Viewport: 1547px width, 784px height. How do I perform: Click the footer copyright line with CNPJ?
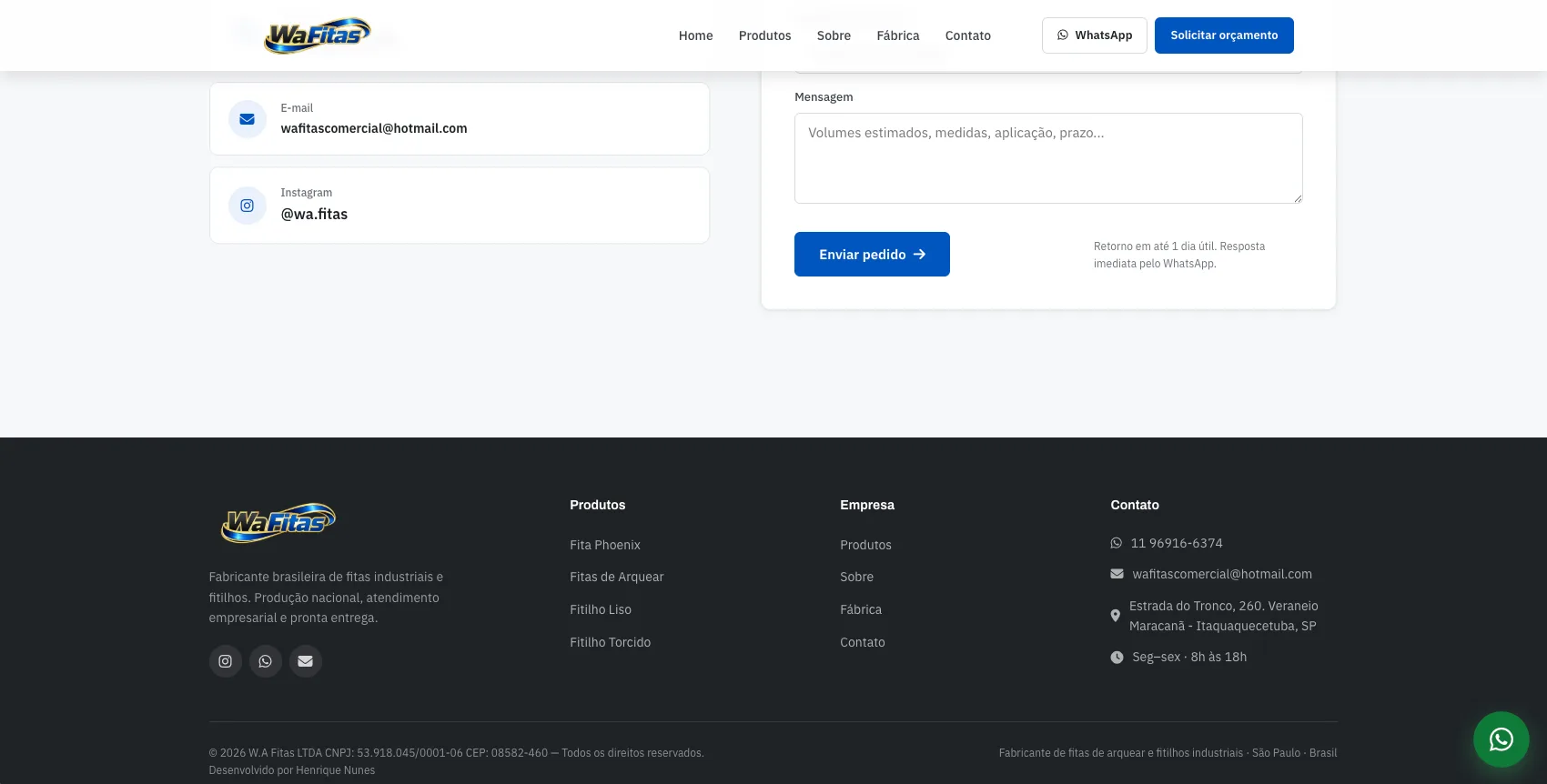[457, 753]
